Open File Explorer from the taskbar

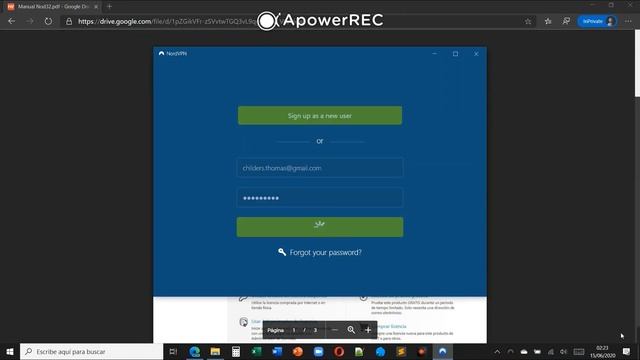(x=215, y=351)
